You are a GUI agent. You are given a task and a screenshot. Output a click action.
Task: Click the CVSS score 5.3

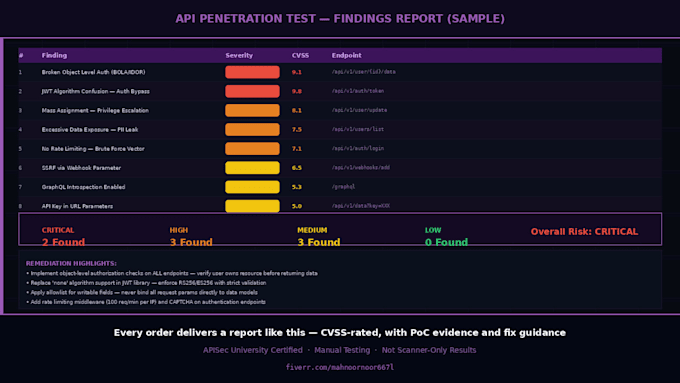(297, 187)
